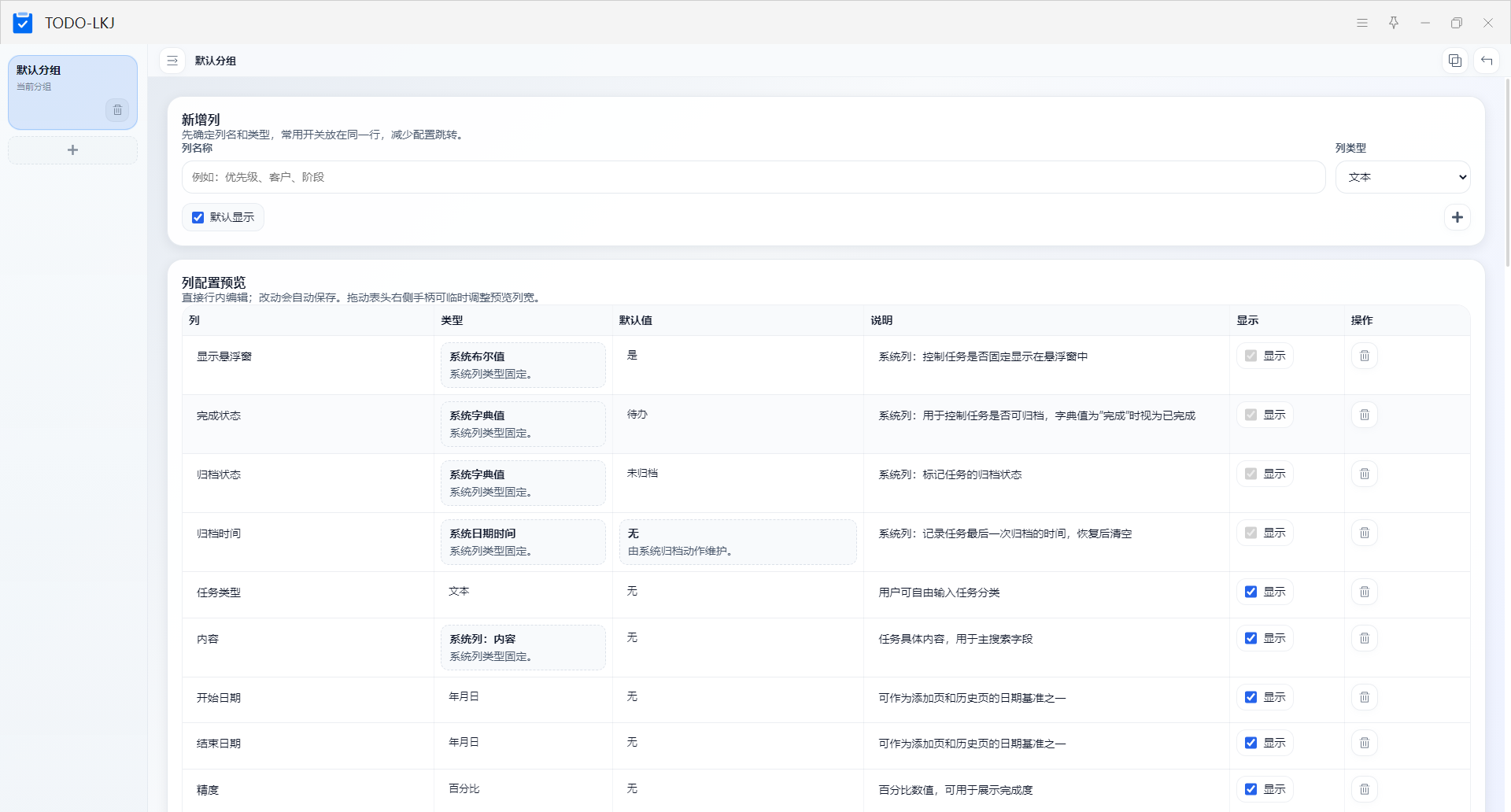Click the 由系统归档动作维护 default value box
Image resolution: width=1511 pixels, height=812 pixels.
(737, 542)
